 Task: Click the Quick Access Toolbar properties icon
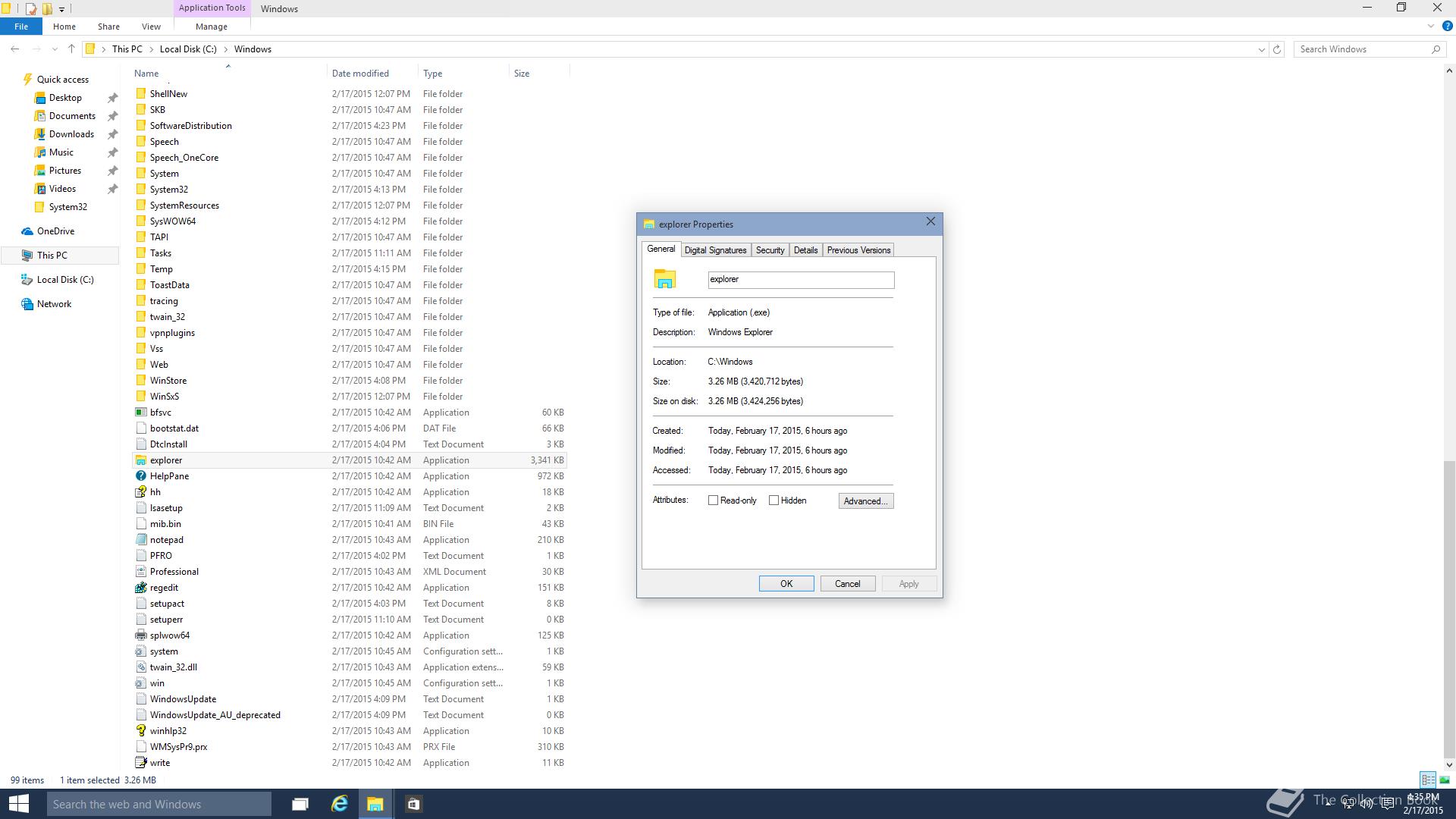31,9
